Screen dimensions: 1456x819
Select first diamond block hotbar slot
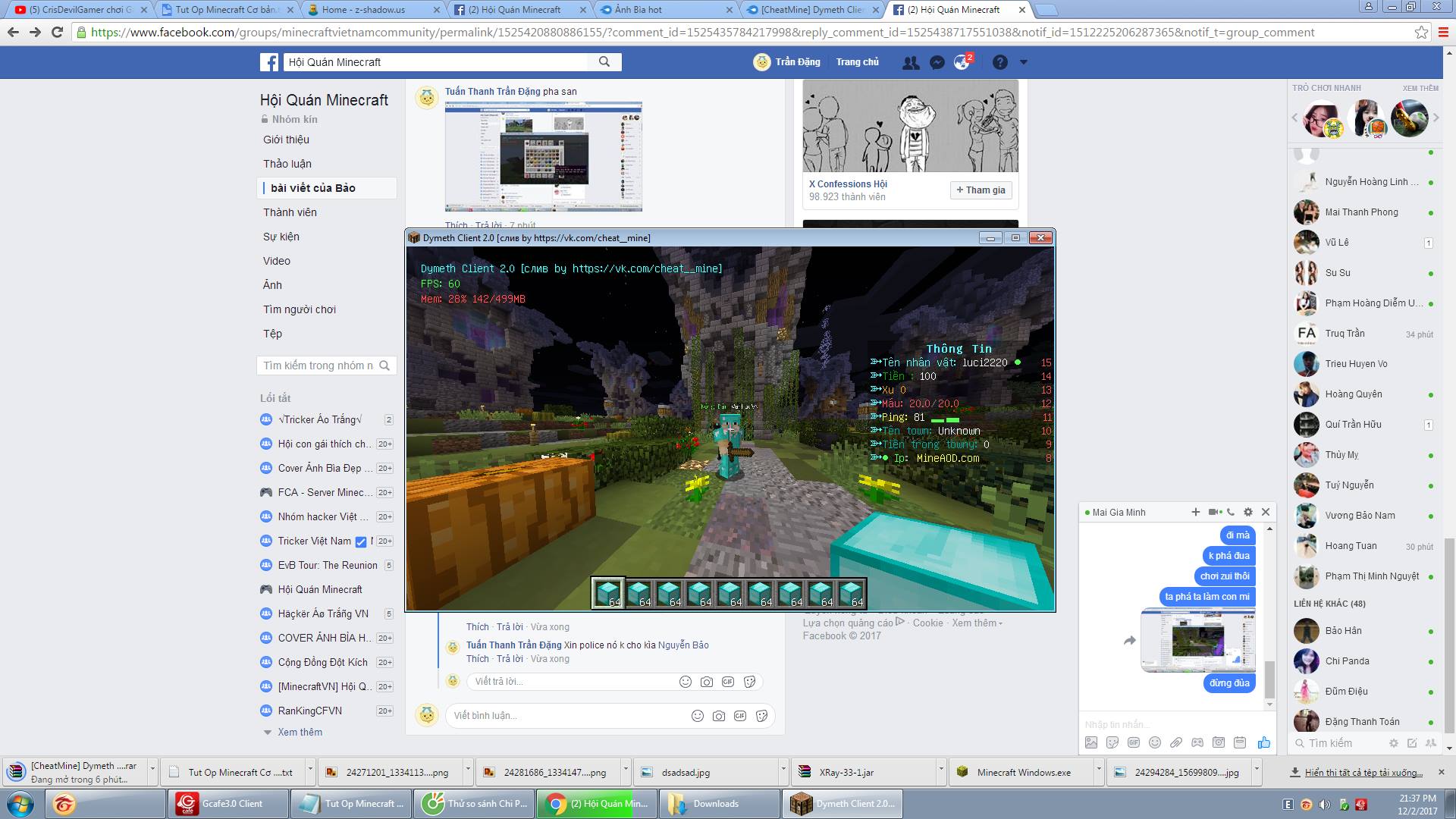607,593
